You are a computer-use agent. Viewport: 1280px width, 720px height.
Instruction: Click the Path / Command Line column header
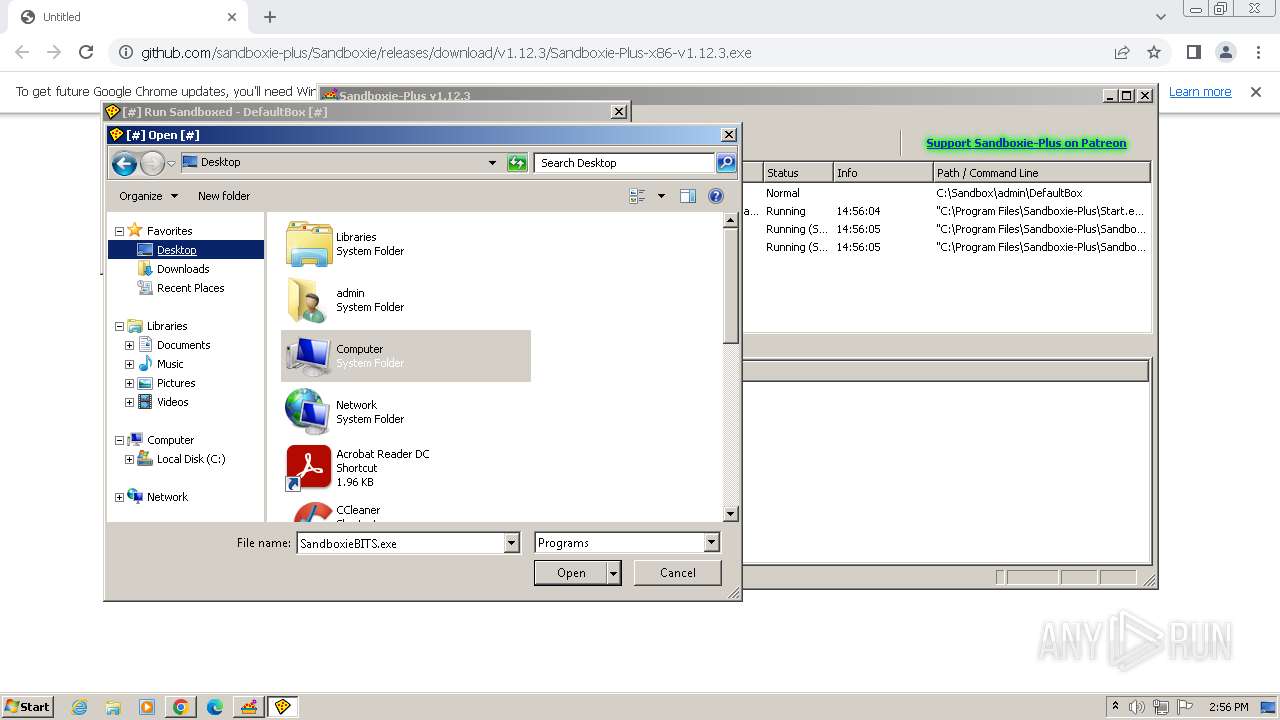click(1041, 173)
